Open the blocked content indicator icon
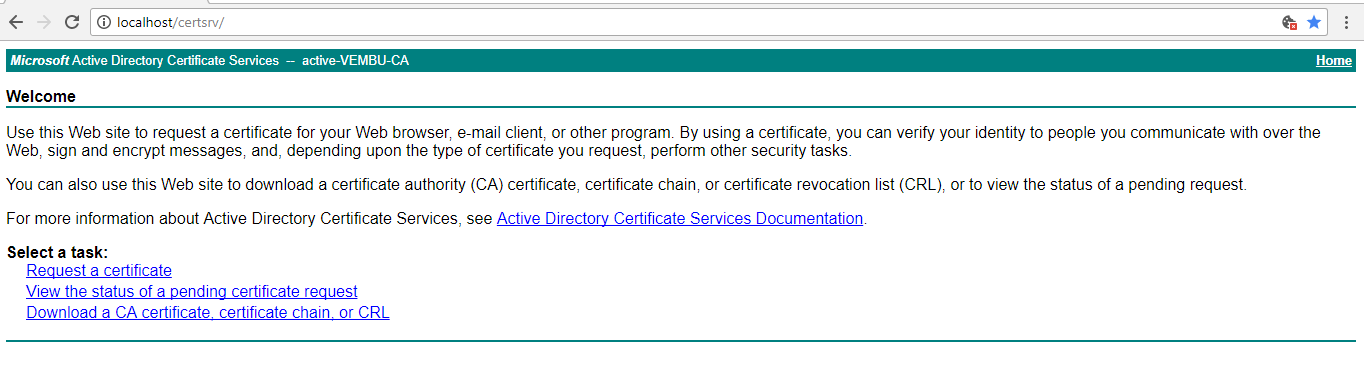Screen dimensions: 1364x372 click(x=1290, y=22)
